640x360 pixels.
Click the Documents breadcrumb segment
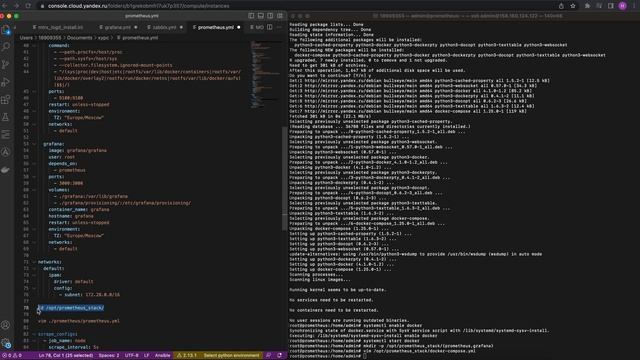[79, 38]
